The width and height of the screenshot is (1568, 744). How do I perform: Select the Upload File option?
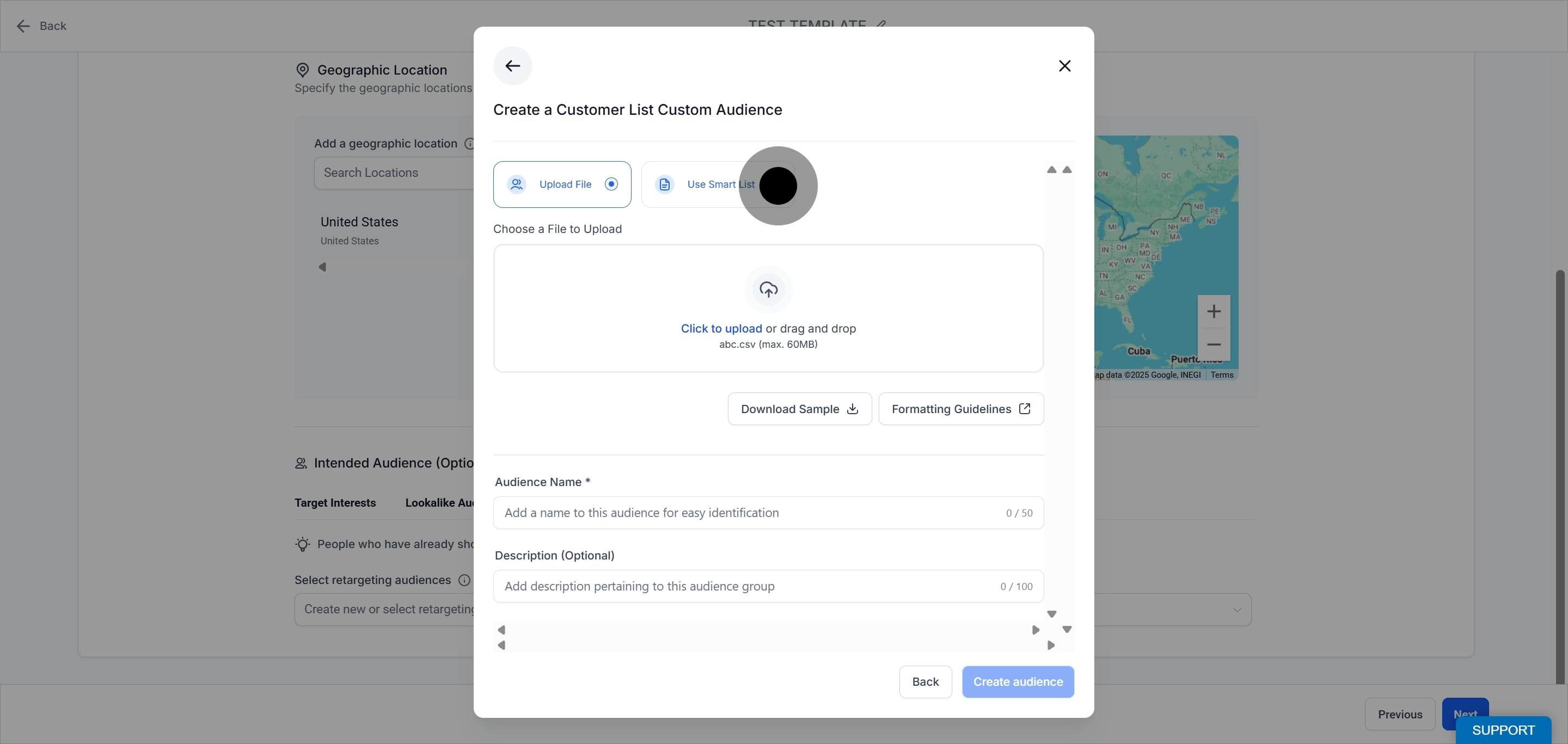[x=562, y=185]
